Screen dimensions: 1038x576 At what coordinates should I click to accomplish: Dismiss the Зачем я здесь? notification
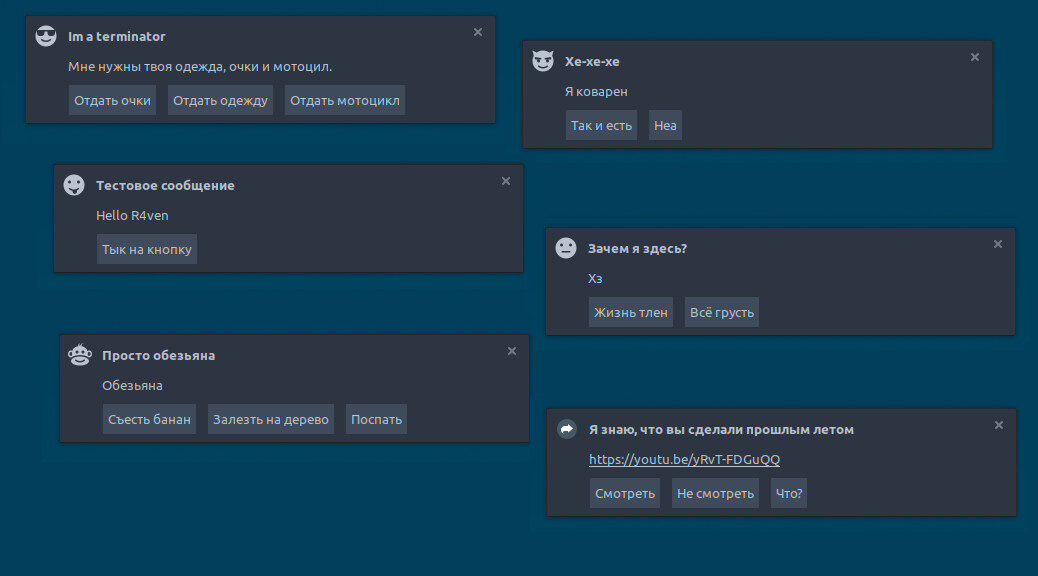998,244
